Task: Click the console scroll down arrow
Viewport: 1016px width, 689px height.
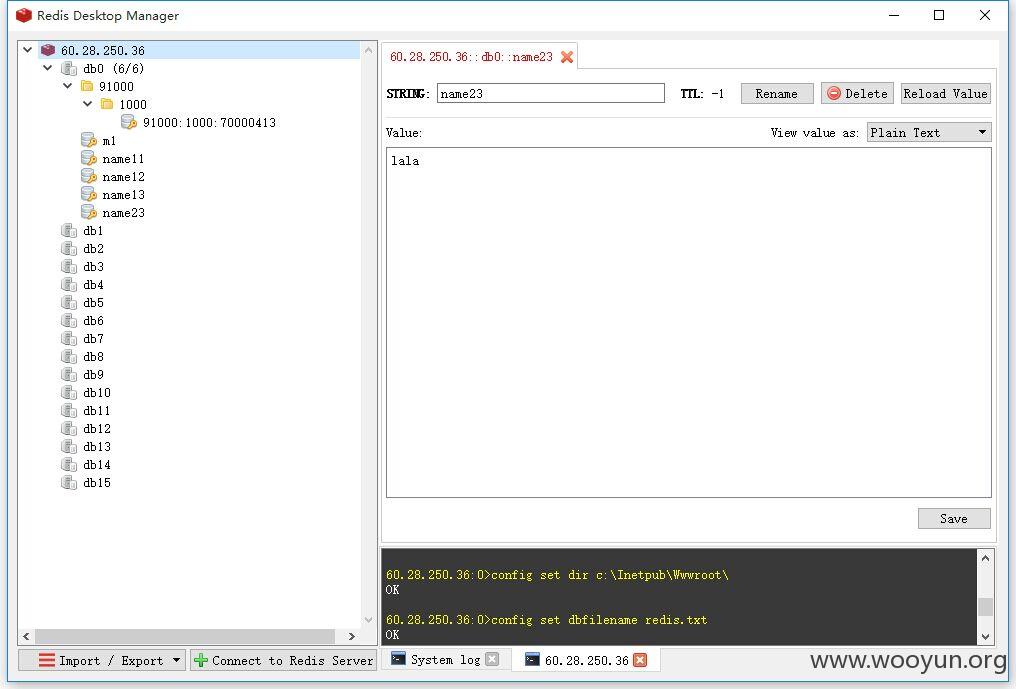Action: [x=986, y=636]
